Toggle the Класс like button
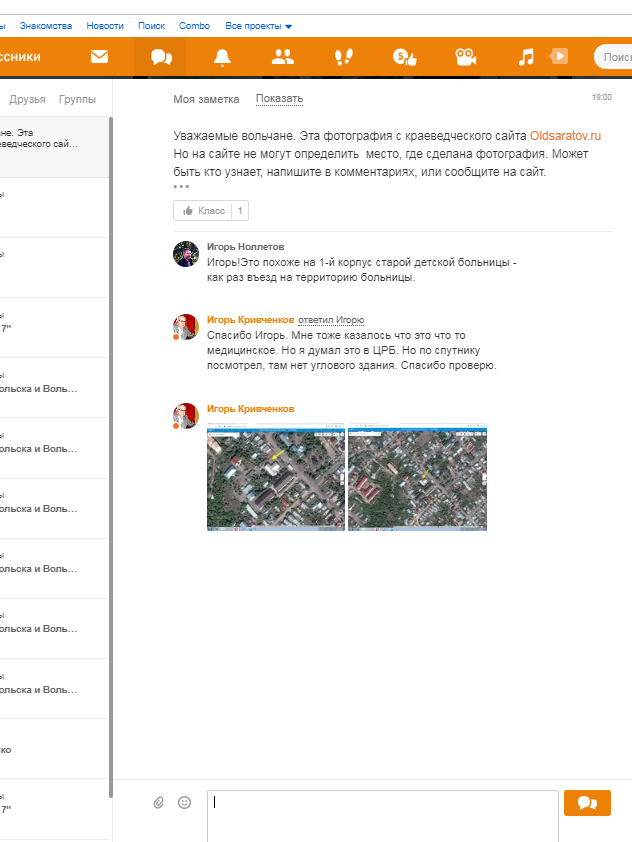 203,211
